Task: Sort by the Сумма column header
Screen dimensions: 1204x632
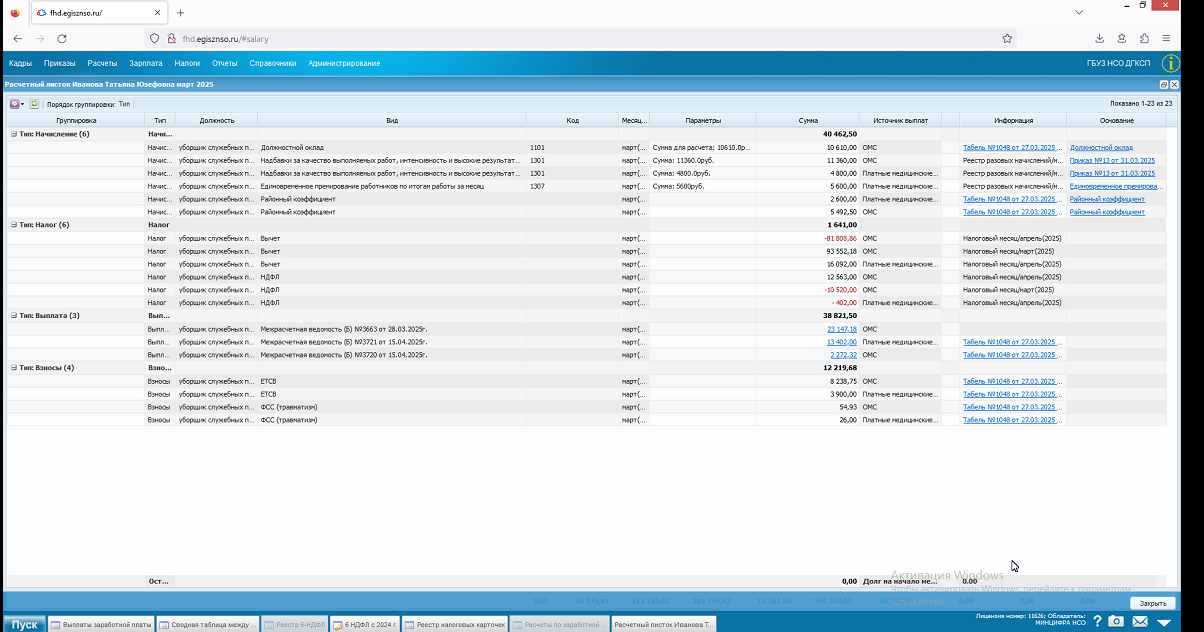Action: pyautogui.click(x=808, y=120)
